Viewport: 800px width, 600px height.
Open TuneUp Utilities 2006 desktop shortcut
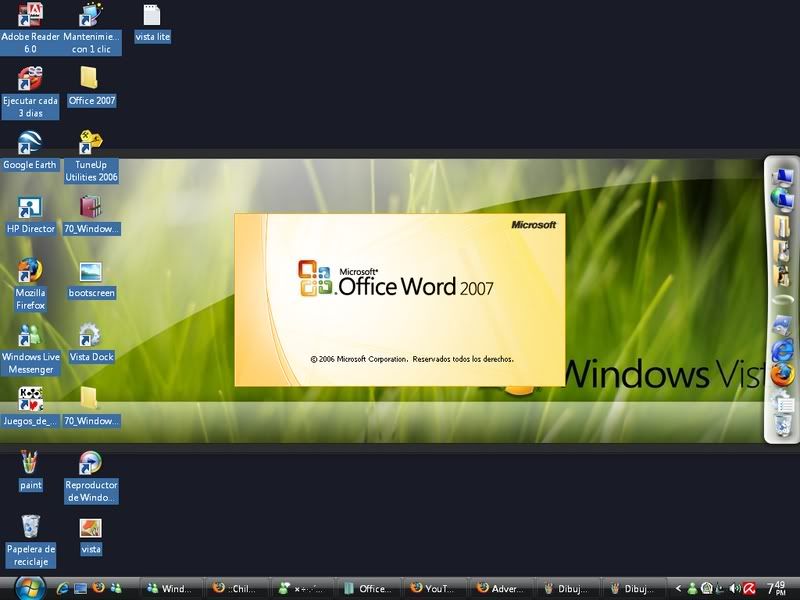(x=91, y=157)
